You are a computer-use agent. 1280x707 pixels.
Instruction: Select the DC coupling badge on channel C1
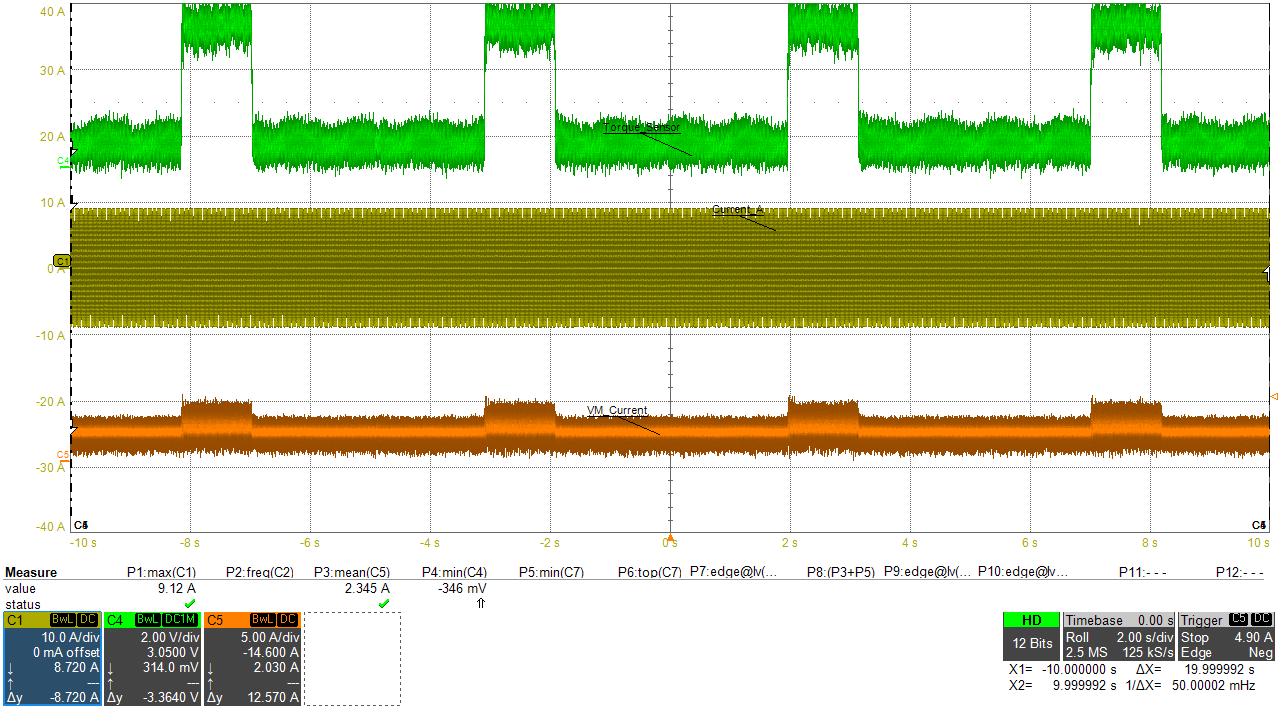pyautogui.click(x=87, y=620)
